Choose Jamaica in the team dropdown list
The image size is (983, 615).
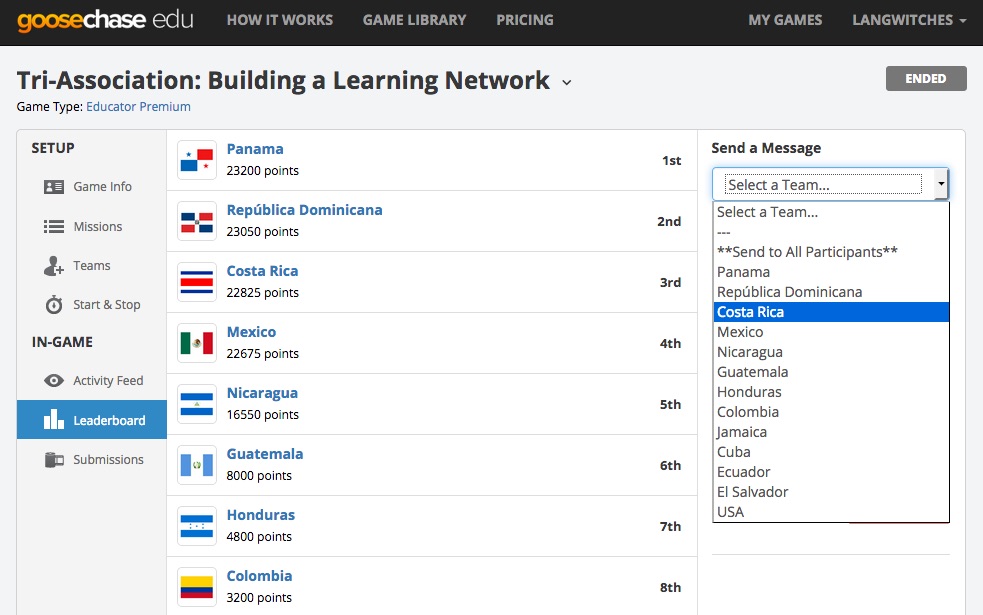coord(831,432)
